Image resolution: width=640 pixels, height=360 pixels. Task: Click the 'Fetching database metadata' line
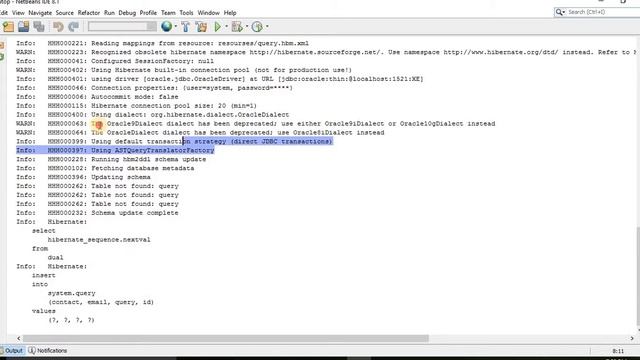(x=105, y=168)
